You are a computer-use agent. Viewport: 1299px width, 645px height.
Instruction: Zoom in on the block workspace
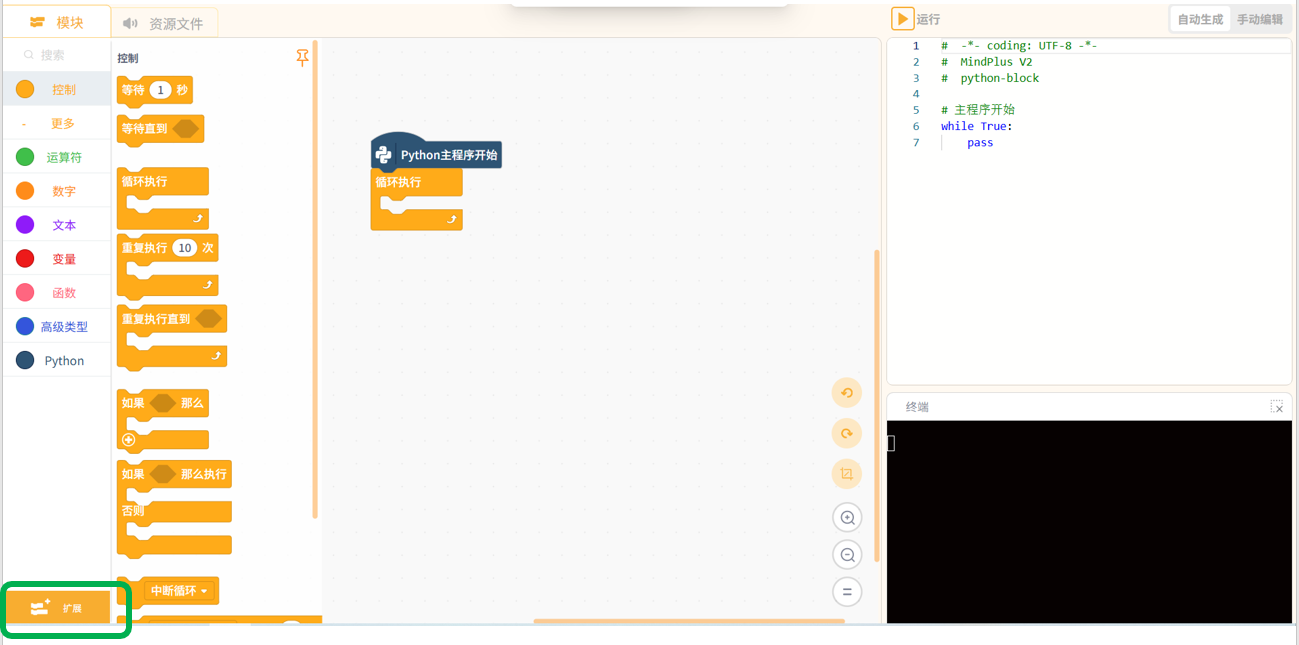pyautogui.click(x=847, y=517)
